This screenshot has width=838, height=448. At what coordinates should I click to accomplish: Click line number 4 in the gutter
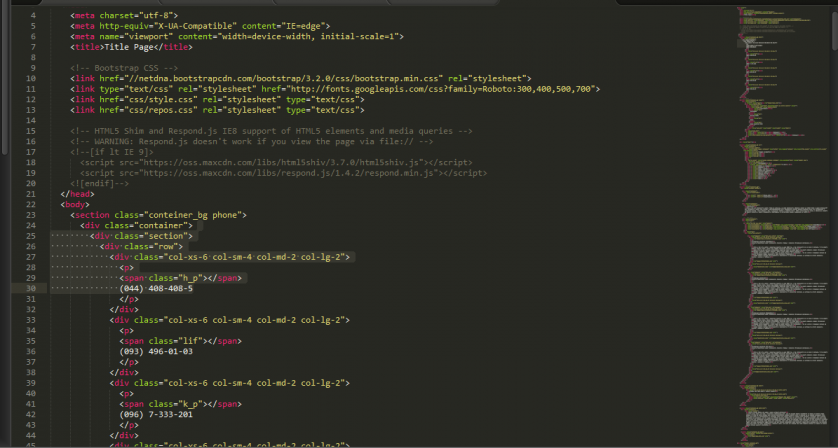tap(33, 16)
